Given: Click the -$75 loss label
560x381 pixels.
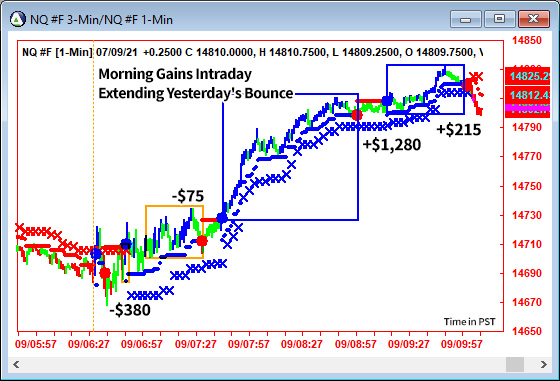Looking at the screenshot, I should pos(188,196).
